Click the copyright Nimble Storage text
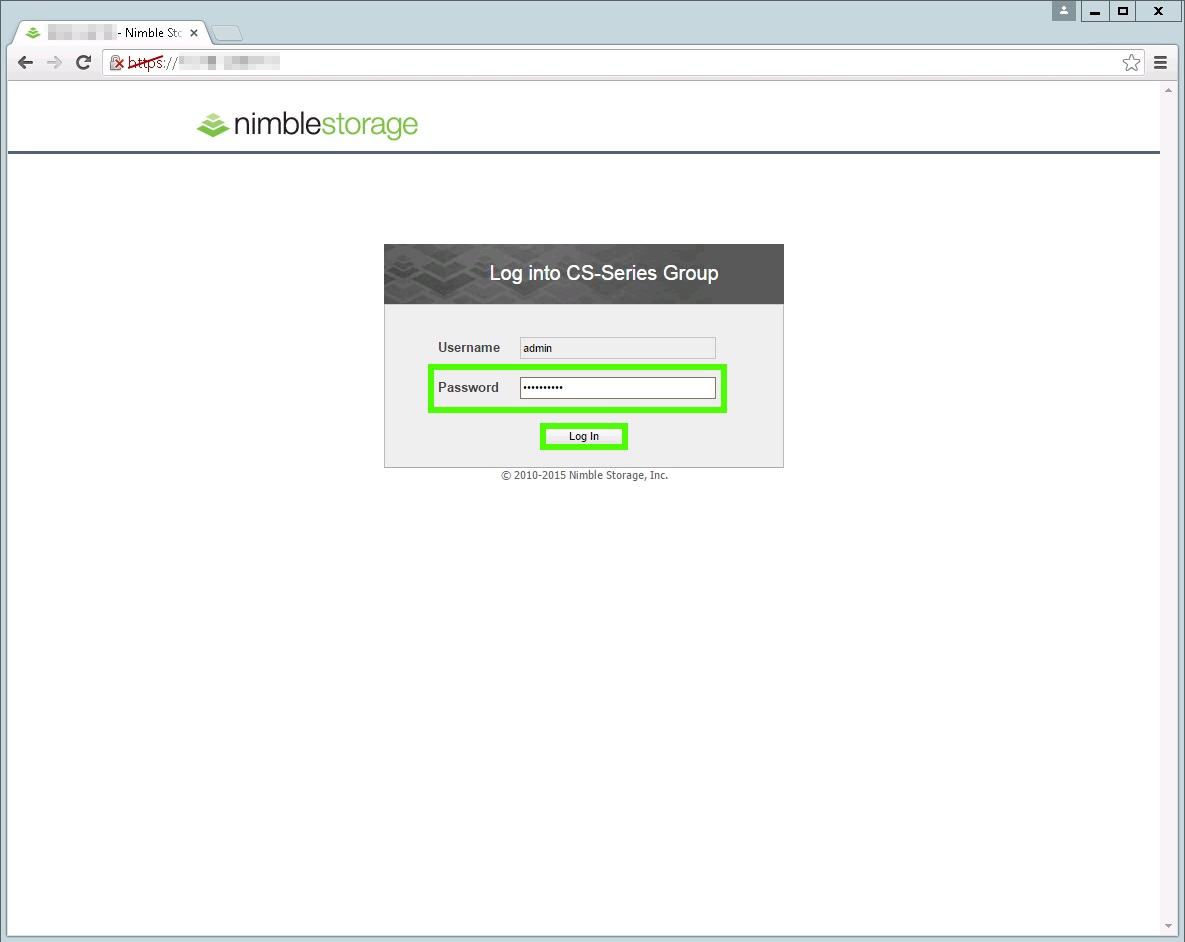The height and width of the screenshot is (942, 1185). pos(583,475)
